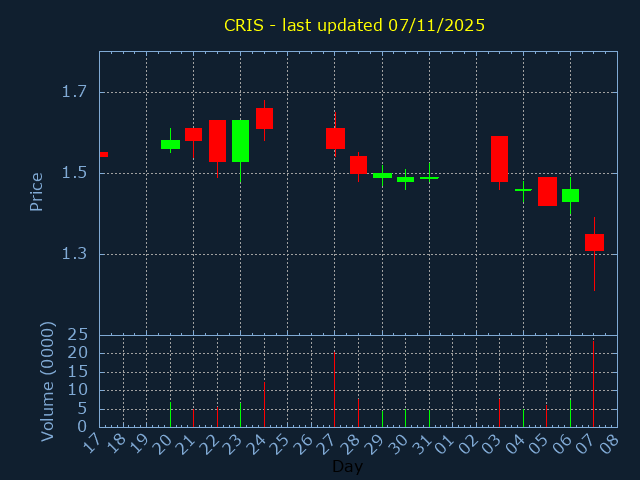Click the red candlestick on day 24
Viewport: 640px width, 480px height.
click(264, 118)
